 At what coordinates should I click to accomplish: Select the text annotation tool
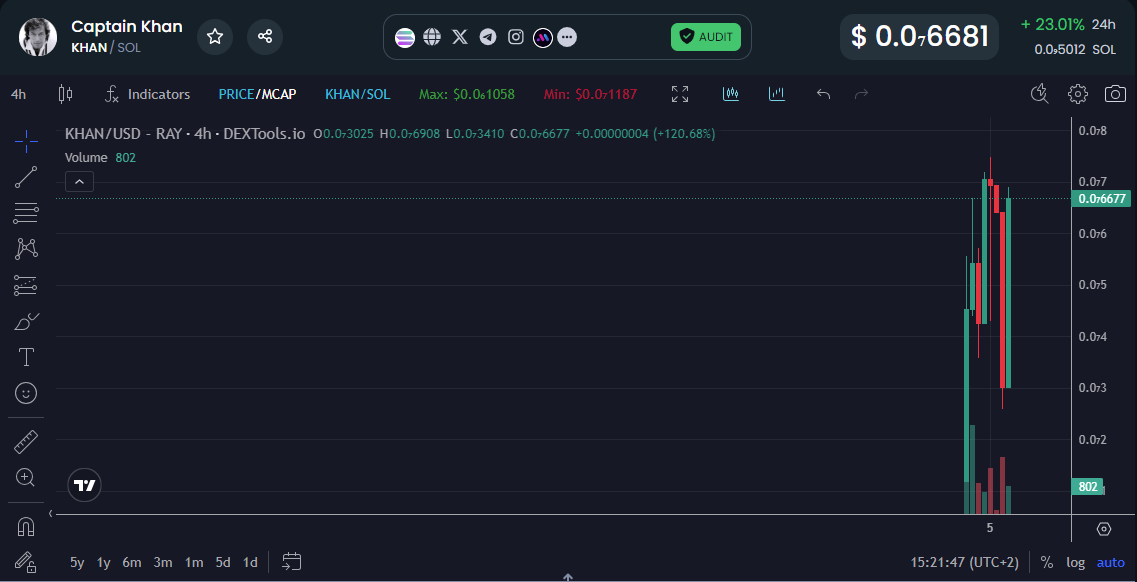click(26, 357)
